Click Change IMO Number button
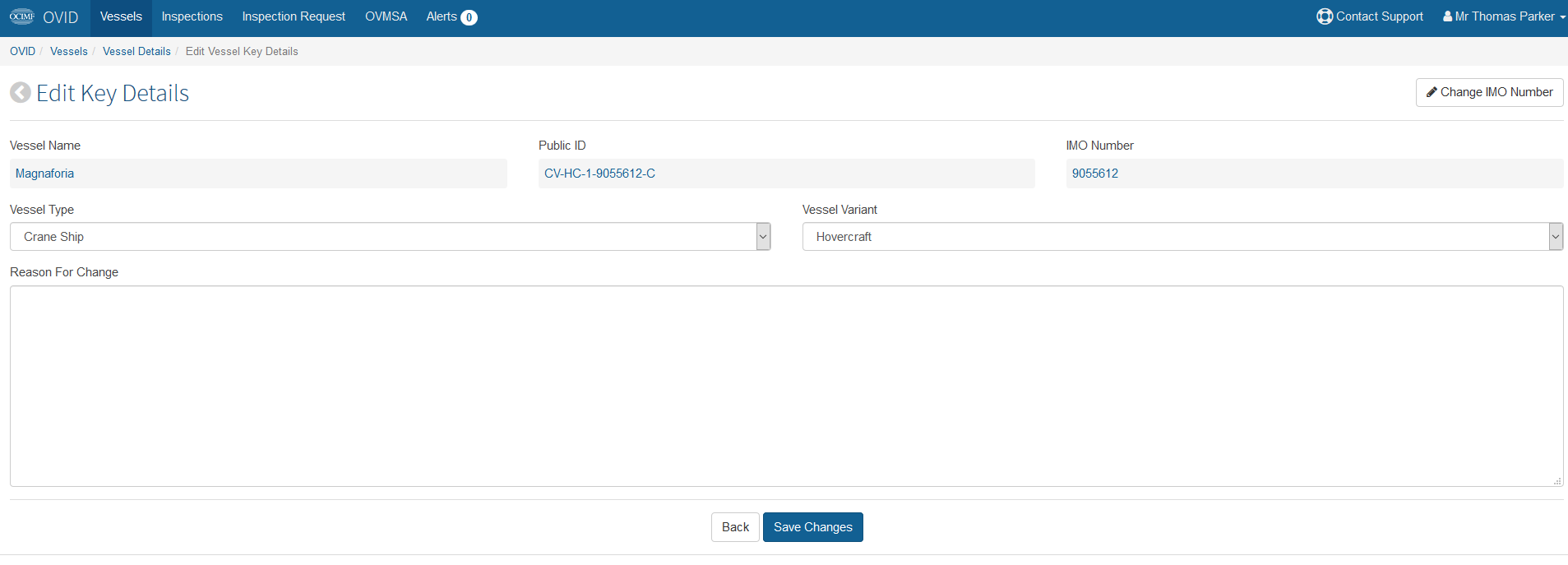This screenshot has height=565, width=1568. point(1489,92)
